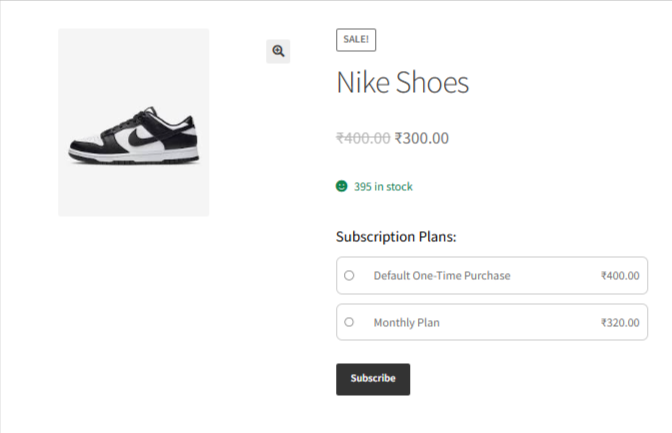Screen dimensions: 672x433
Task: Open the Nike shoe product image
Action: point(134,122)
